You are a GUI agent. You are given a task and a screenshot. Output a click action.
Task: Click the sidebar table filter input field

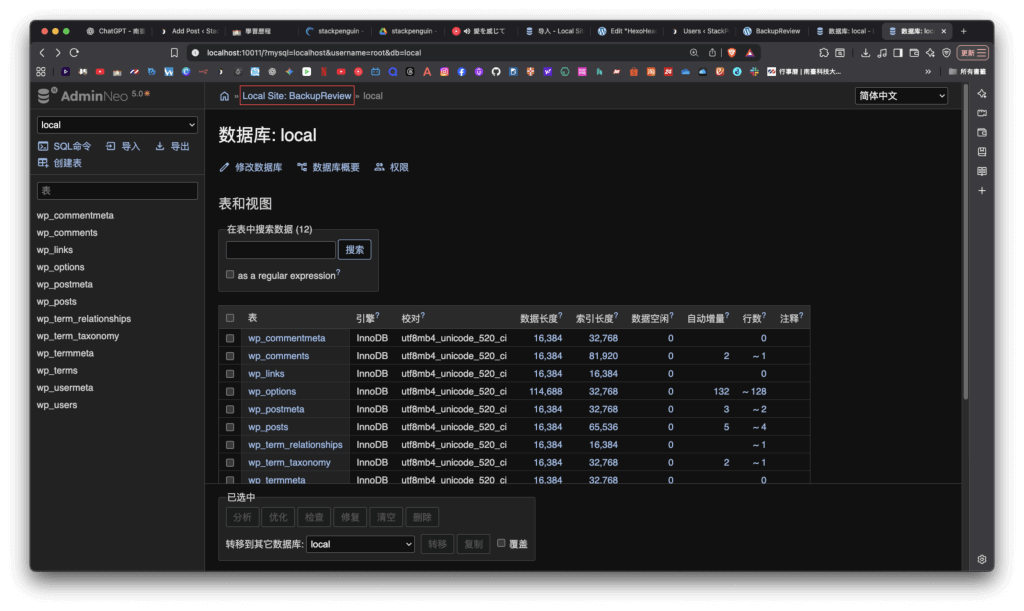tap(117, 190)
